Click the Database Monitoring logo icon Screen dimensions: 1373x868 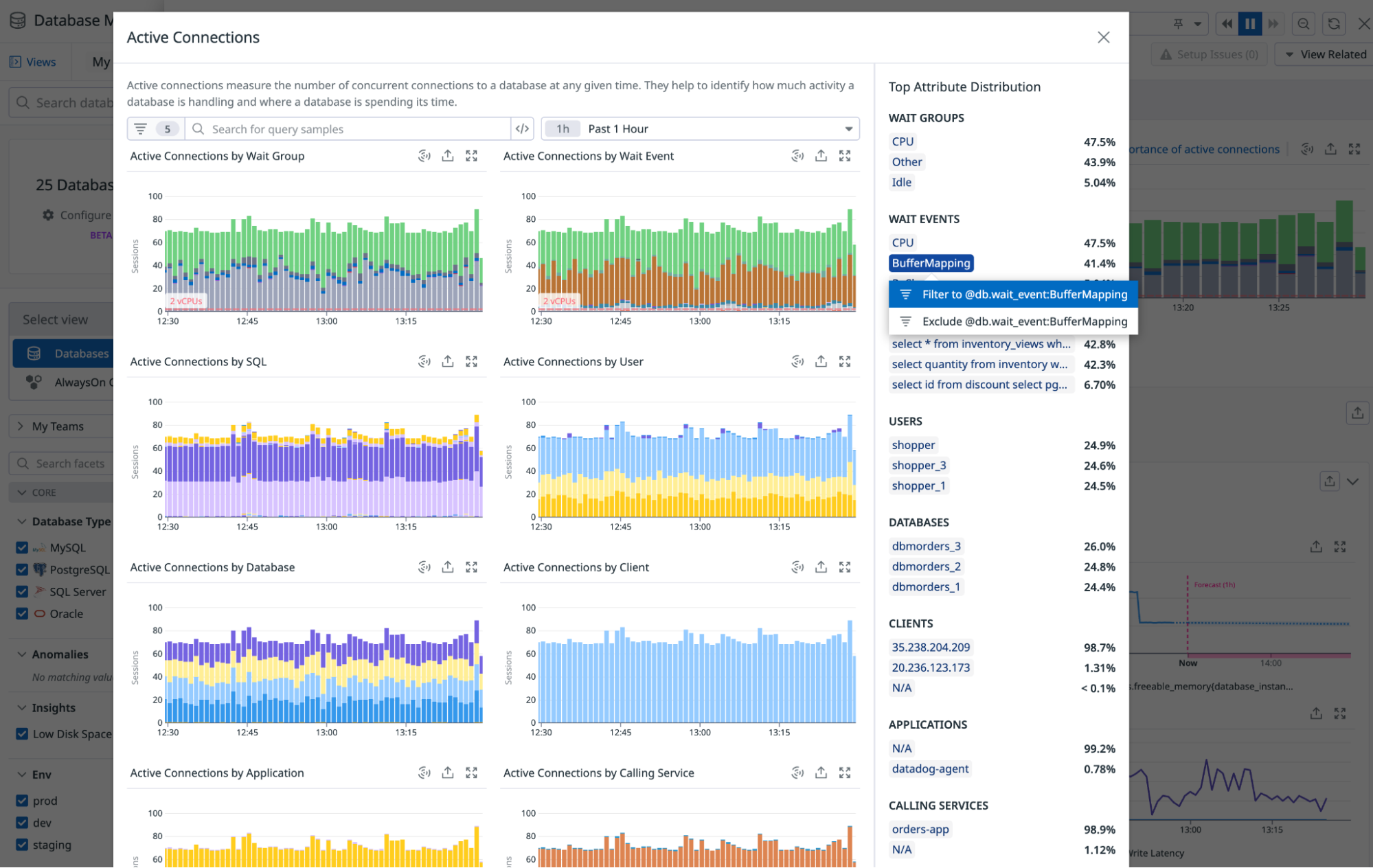[x=17, y=20]
